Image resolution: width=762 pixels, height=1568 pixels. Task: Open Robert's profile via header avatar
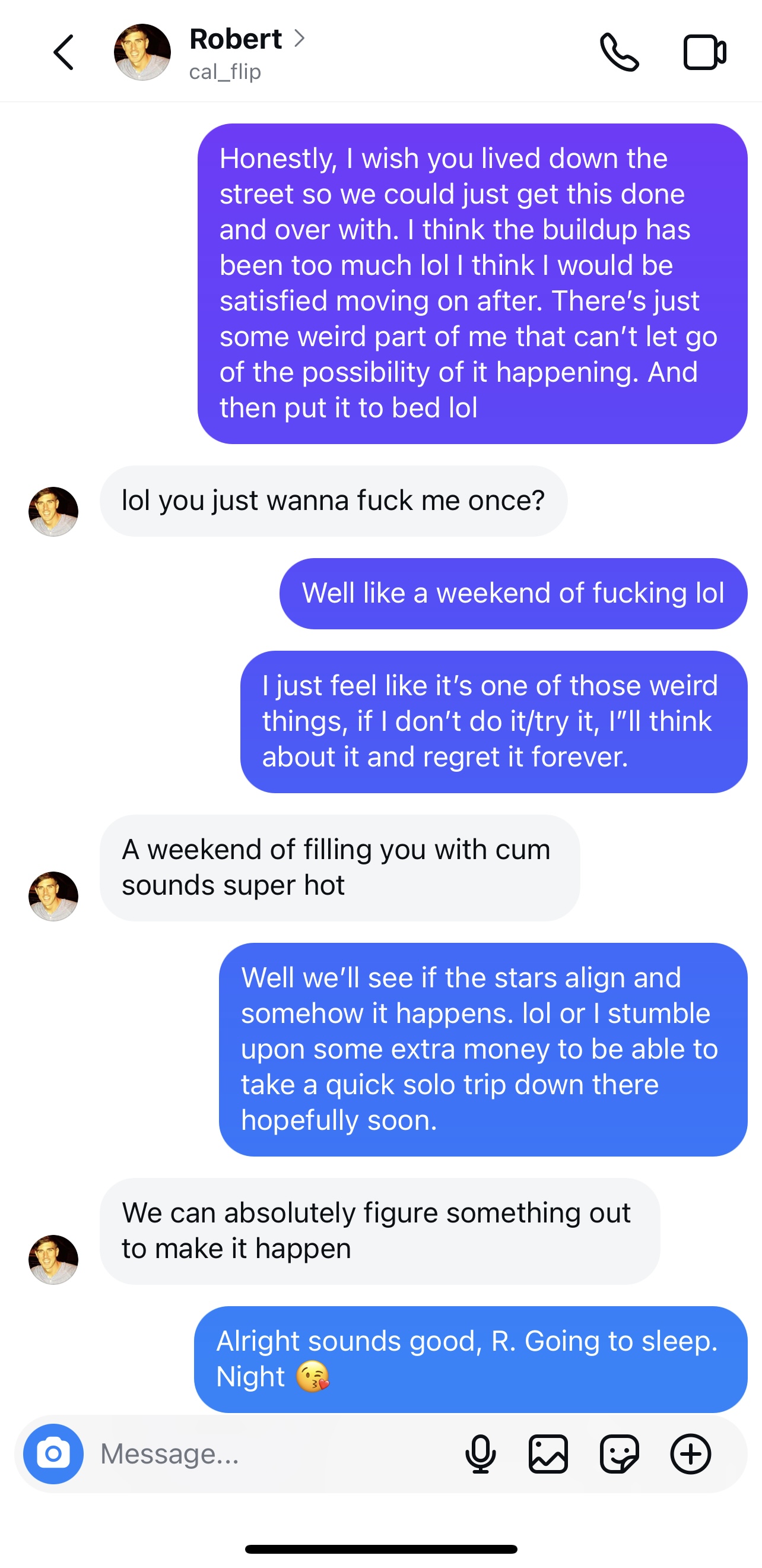142,52
